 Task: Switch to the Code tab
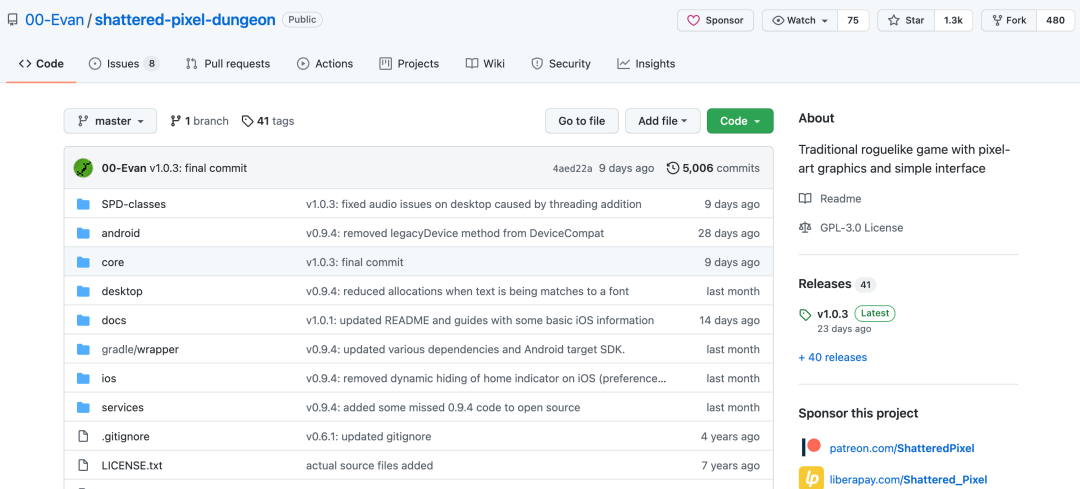click(41, 63)
